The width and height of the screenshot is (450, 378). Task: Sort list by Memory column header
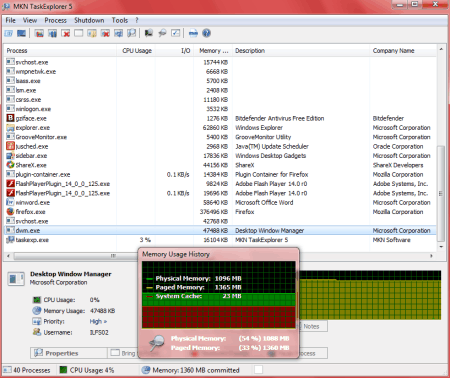pyautogui.click(x=213, y=51)
